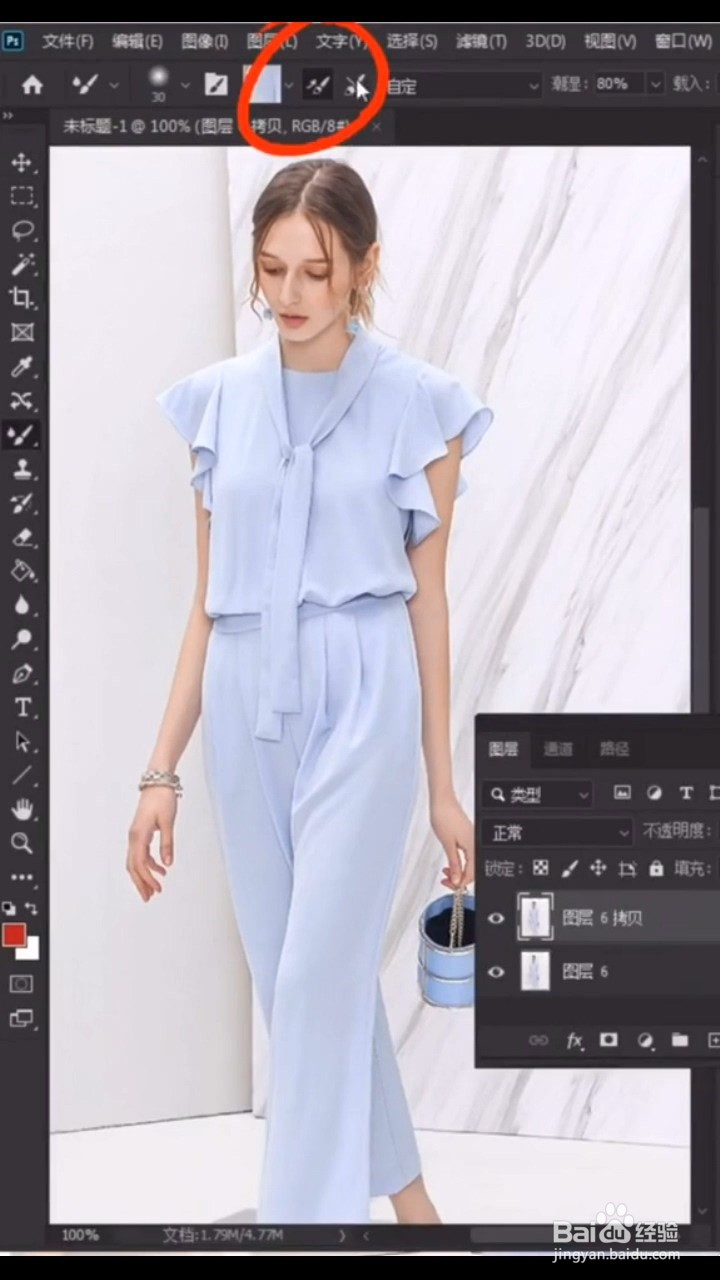Open the 潮湿 wet percentage dropdown arrow

pos(655,85)
